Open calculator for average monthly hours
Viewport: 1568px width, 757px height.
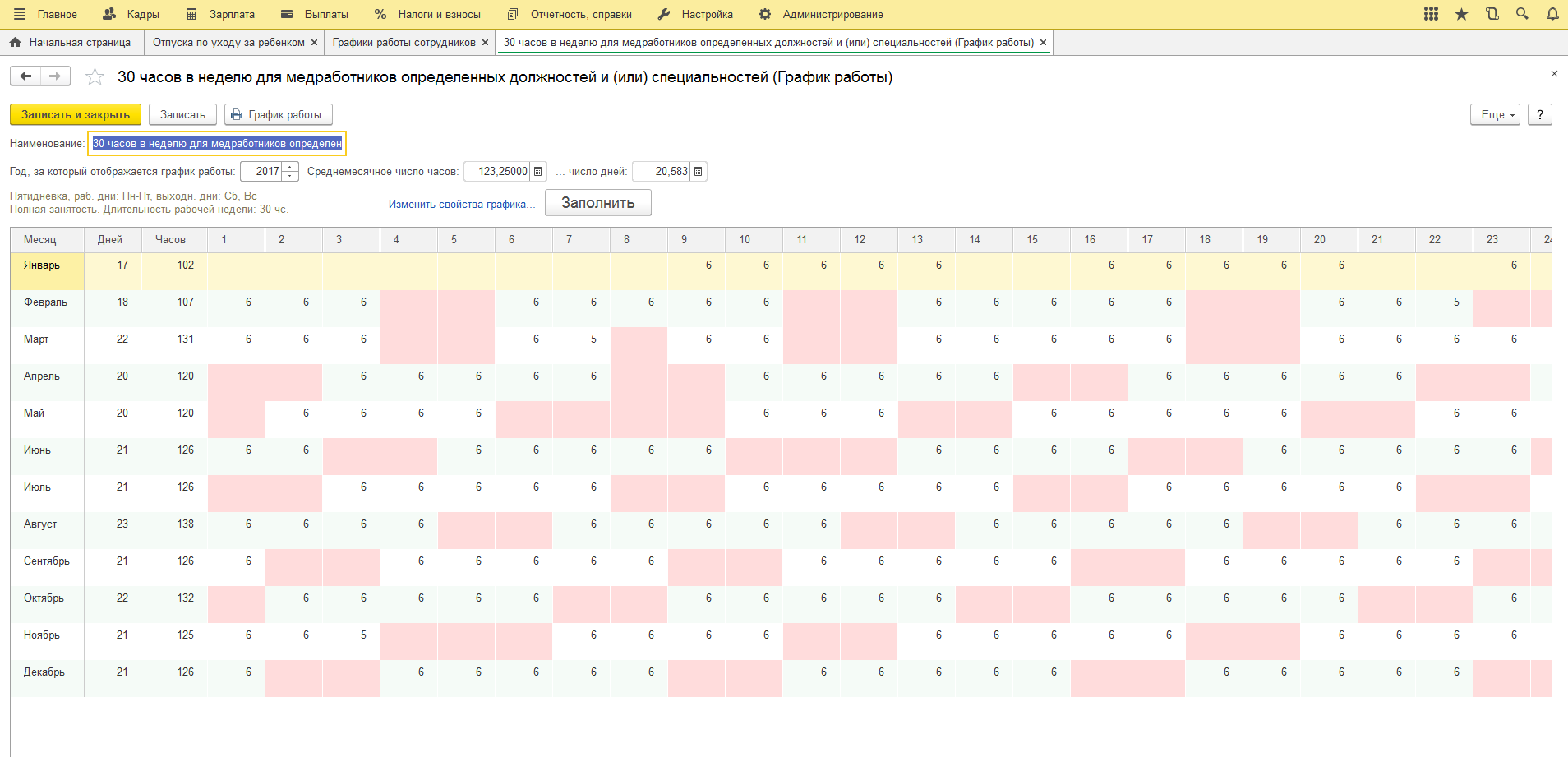pyautogui.click(x=538, y=172)
